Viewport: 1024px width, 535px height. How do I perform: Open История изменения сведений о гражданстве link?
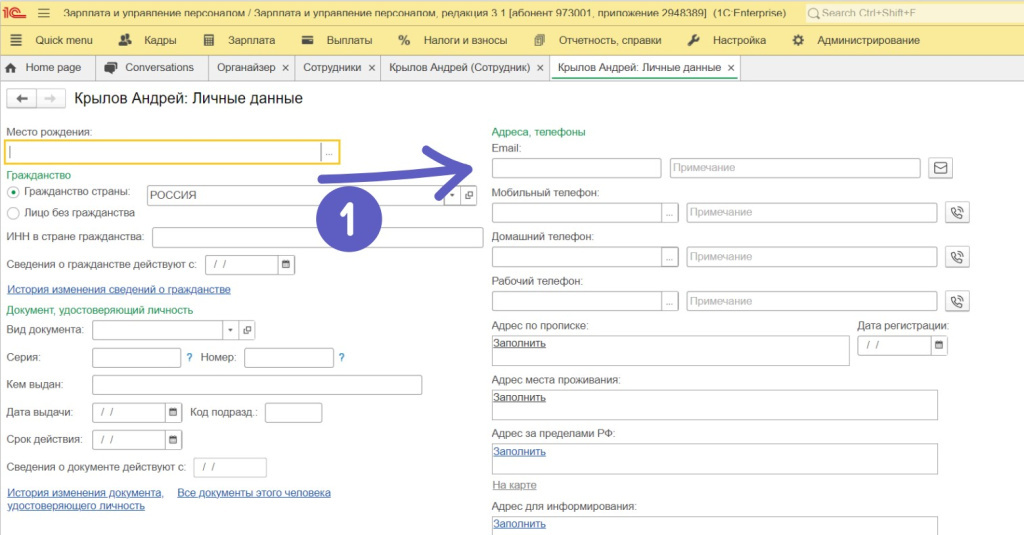[119, 289]
